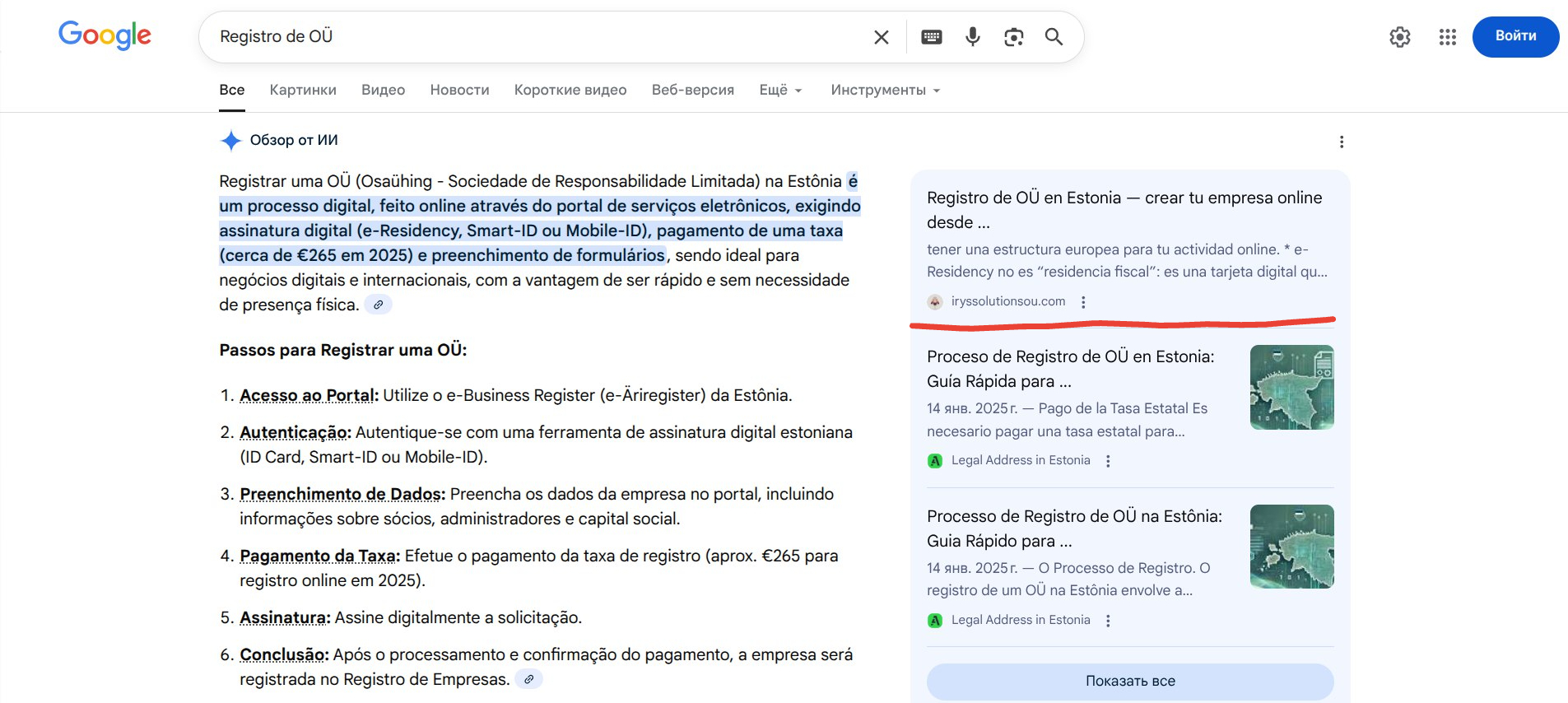1568x703 pixels.
Task: Switch to the Картинки tab
Action: click(x=303, y=90)
